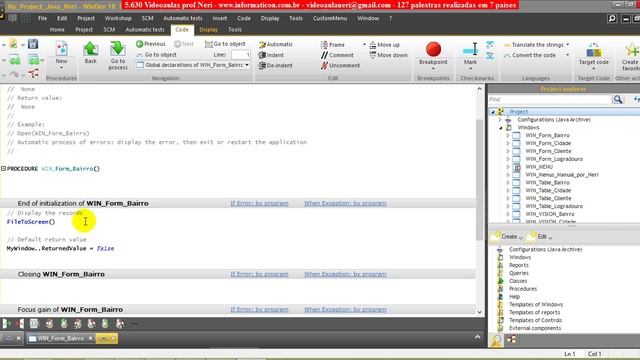
Task: Click When Exception link for Focus gain
Action: 345,309
